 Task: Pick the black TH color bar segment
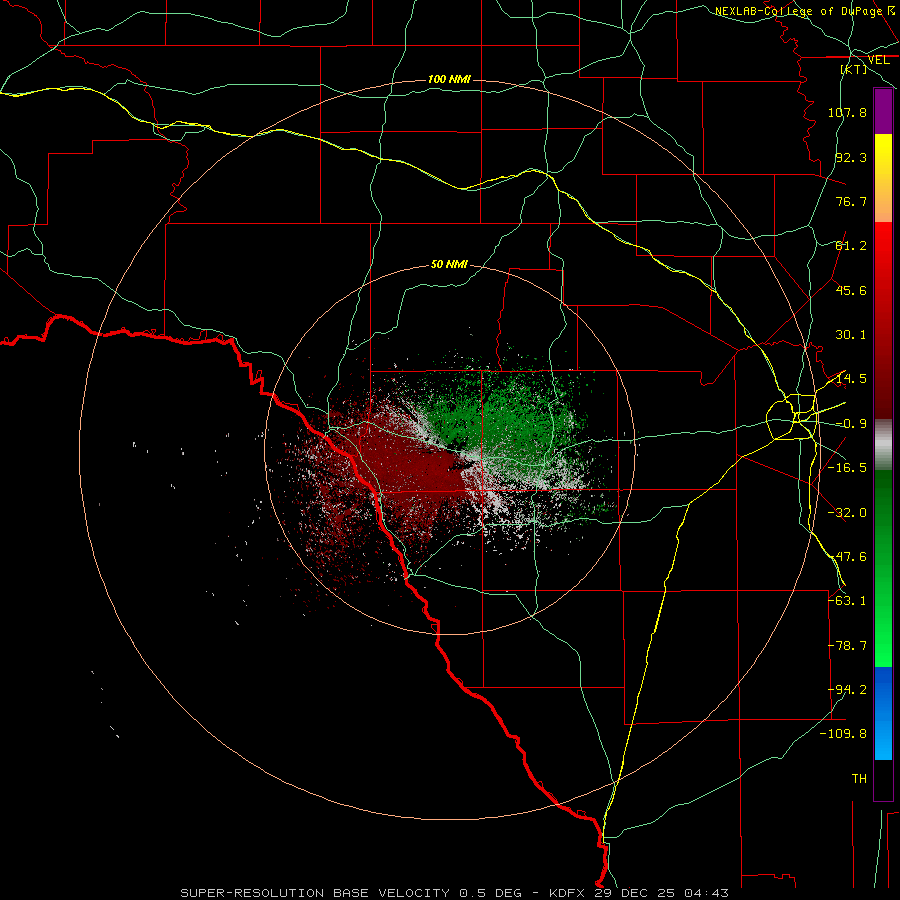click(x=883, y=779)
